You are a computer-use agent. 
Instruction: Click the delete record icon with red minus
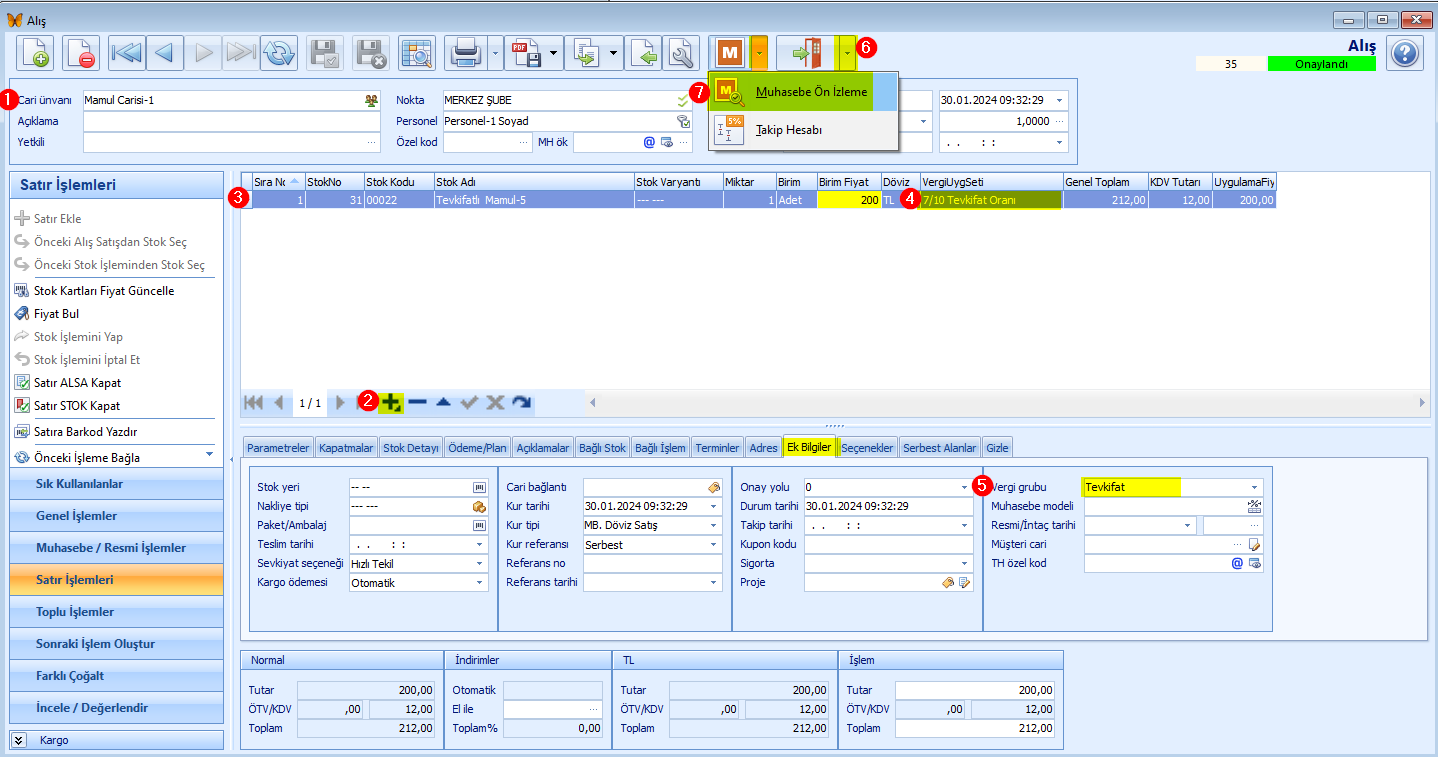coord(81,52)
